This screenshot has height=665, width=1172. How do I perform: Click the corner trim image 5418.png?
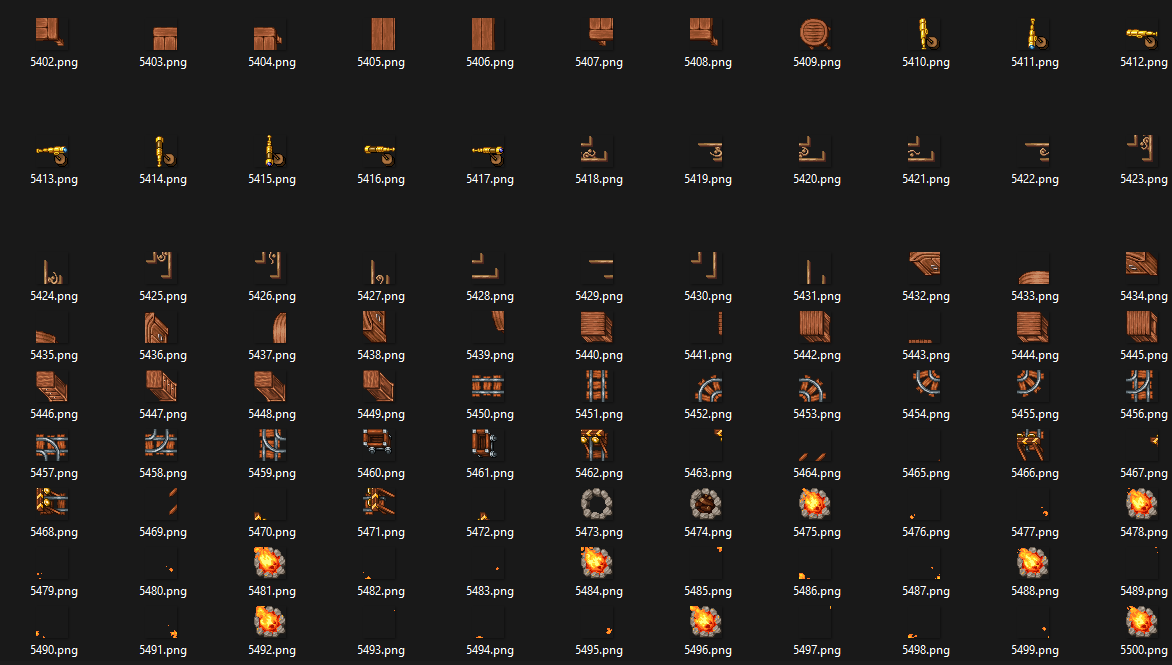point(599,151)
